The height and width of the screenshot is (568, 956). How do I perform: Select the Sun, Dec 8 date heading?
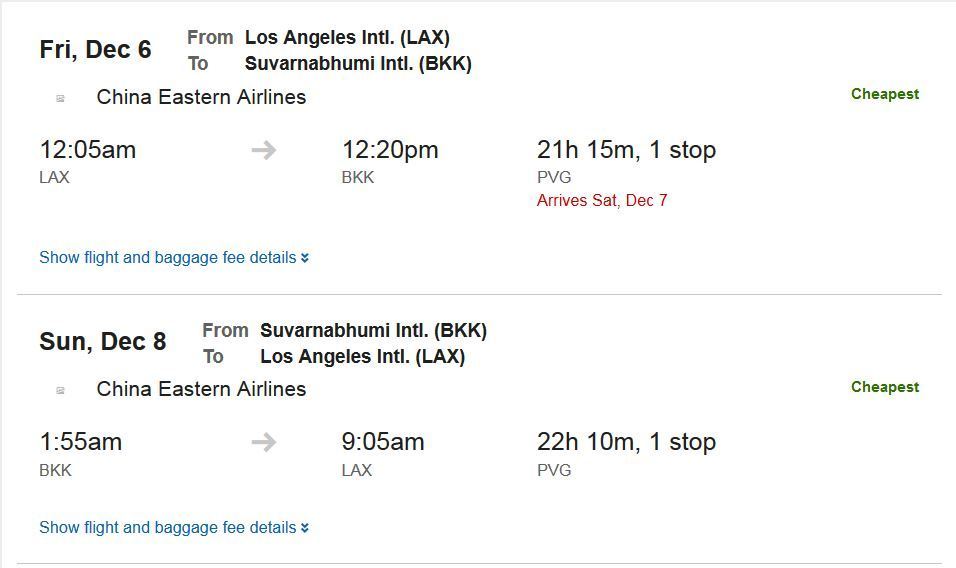coord(102,341)
